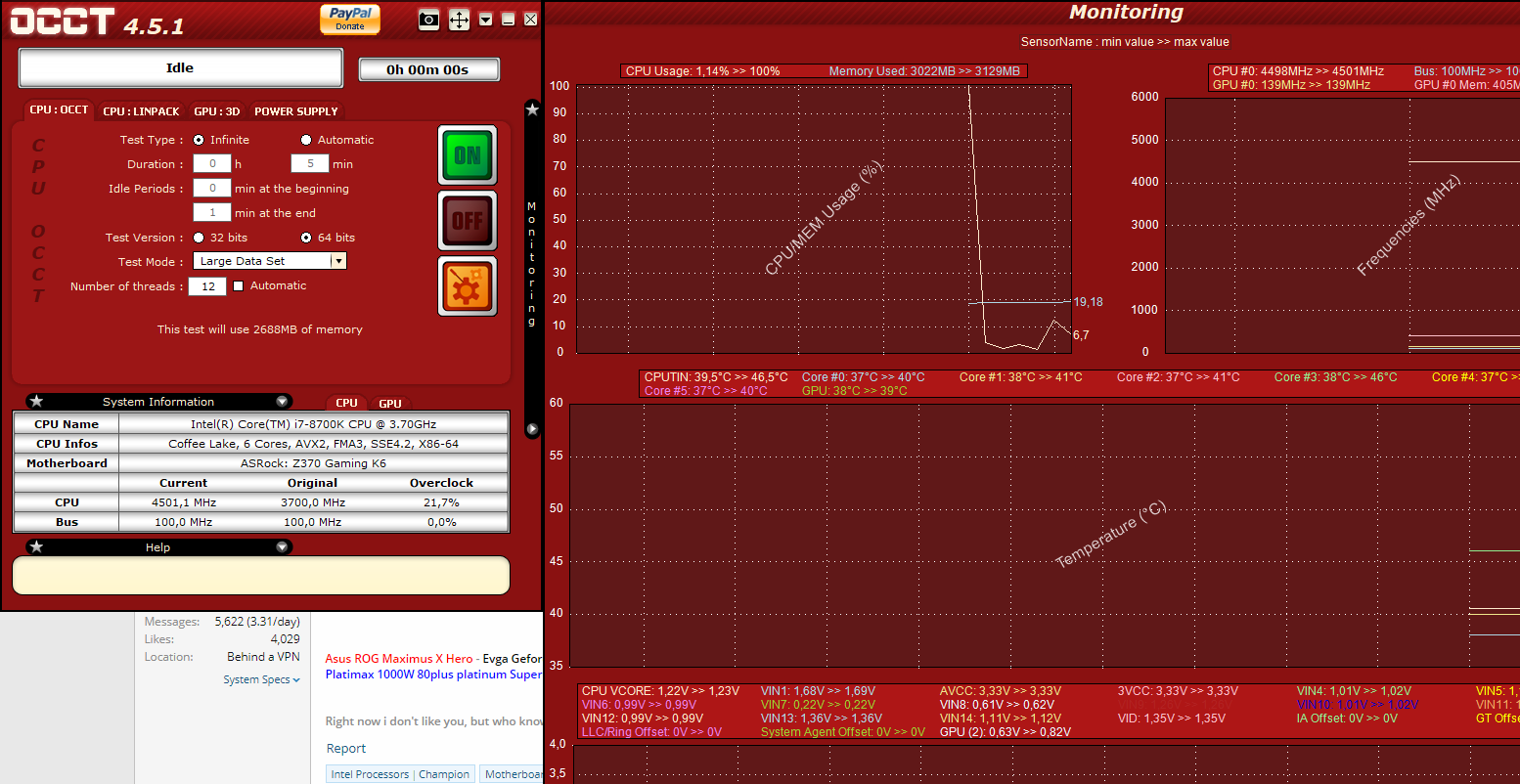Click the 0h 00m 00s timer
The image size is (1520, 784).
[428, 69]
